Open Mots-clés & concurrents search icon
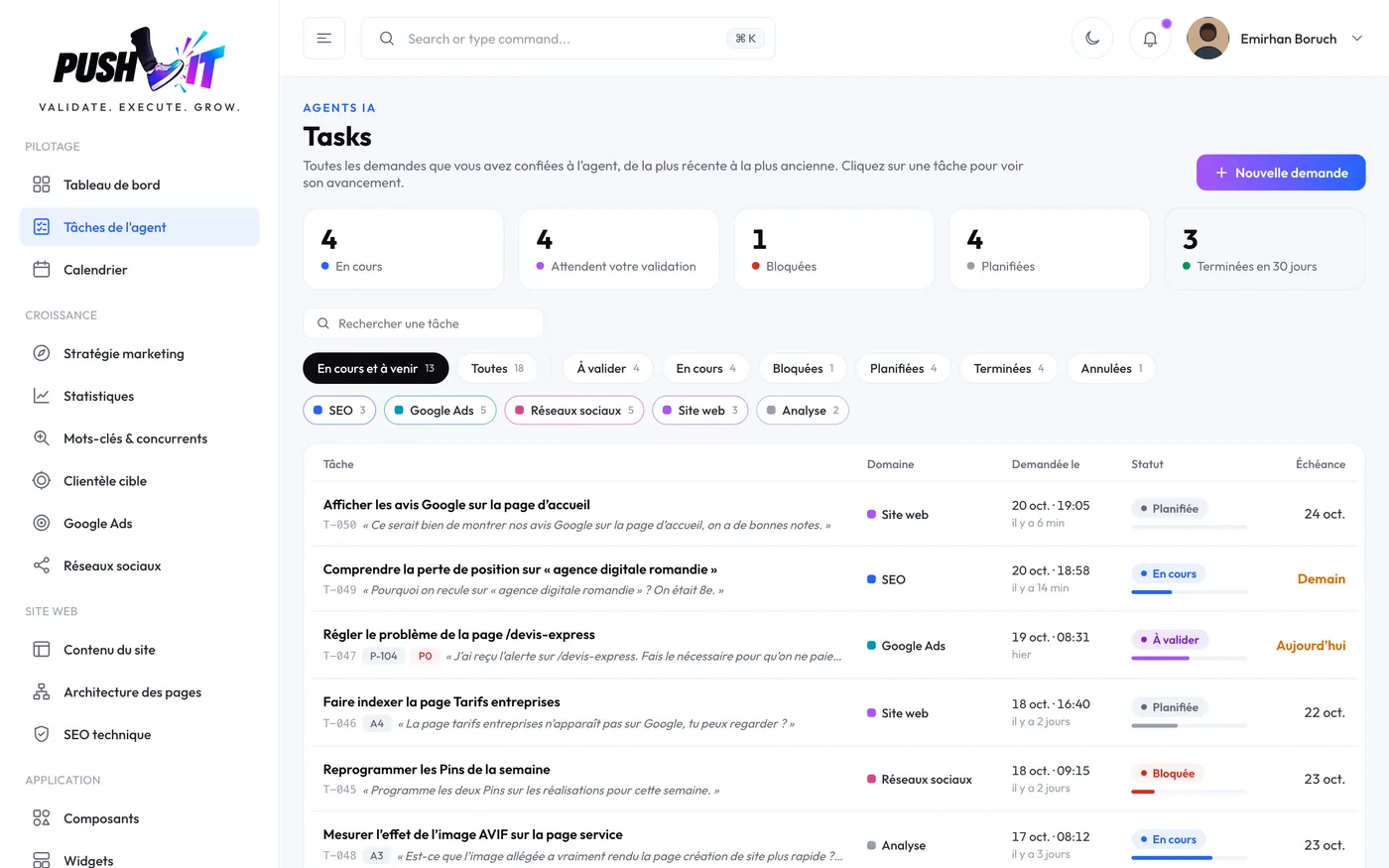 42,438
